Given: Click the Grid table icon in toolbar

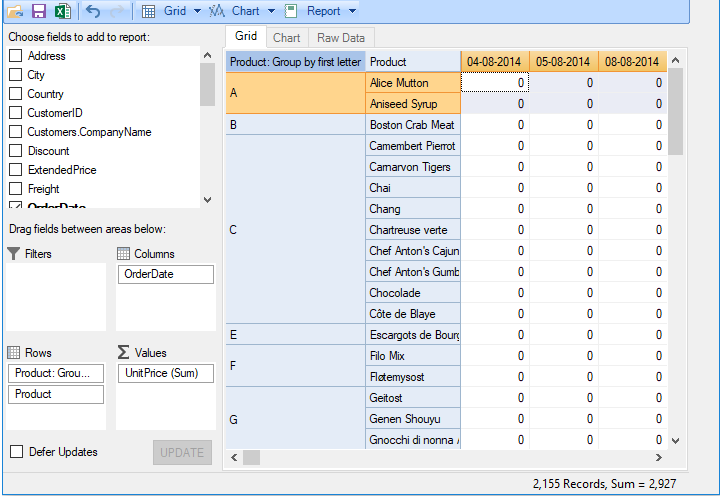Looking at the screenshot, I should (148, 11).
